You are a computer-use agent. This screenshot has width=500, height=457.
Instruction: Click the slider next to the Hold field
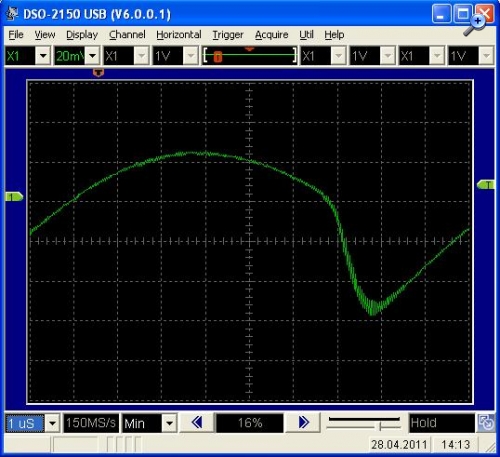[x=364, y=423]
